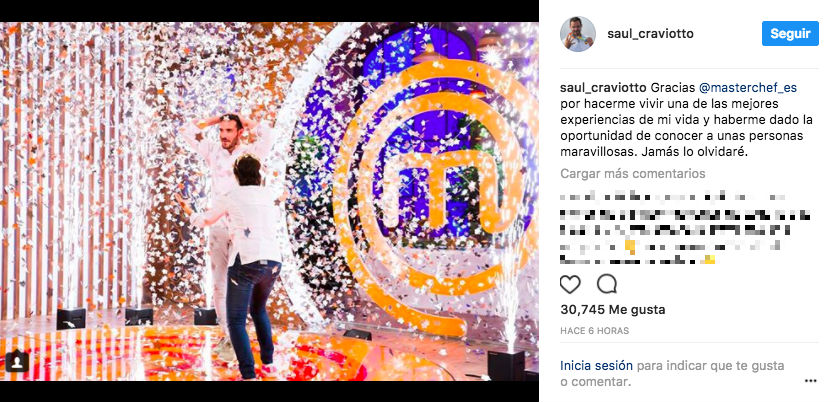
Task: Open comments with the speech bubble icon
Action: pos(607,284)
